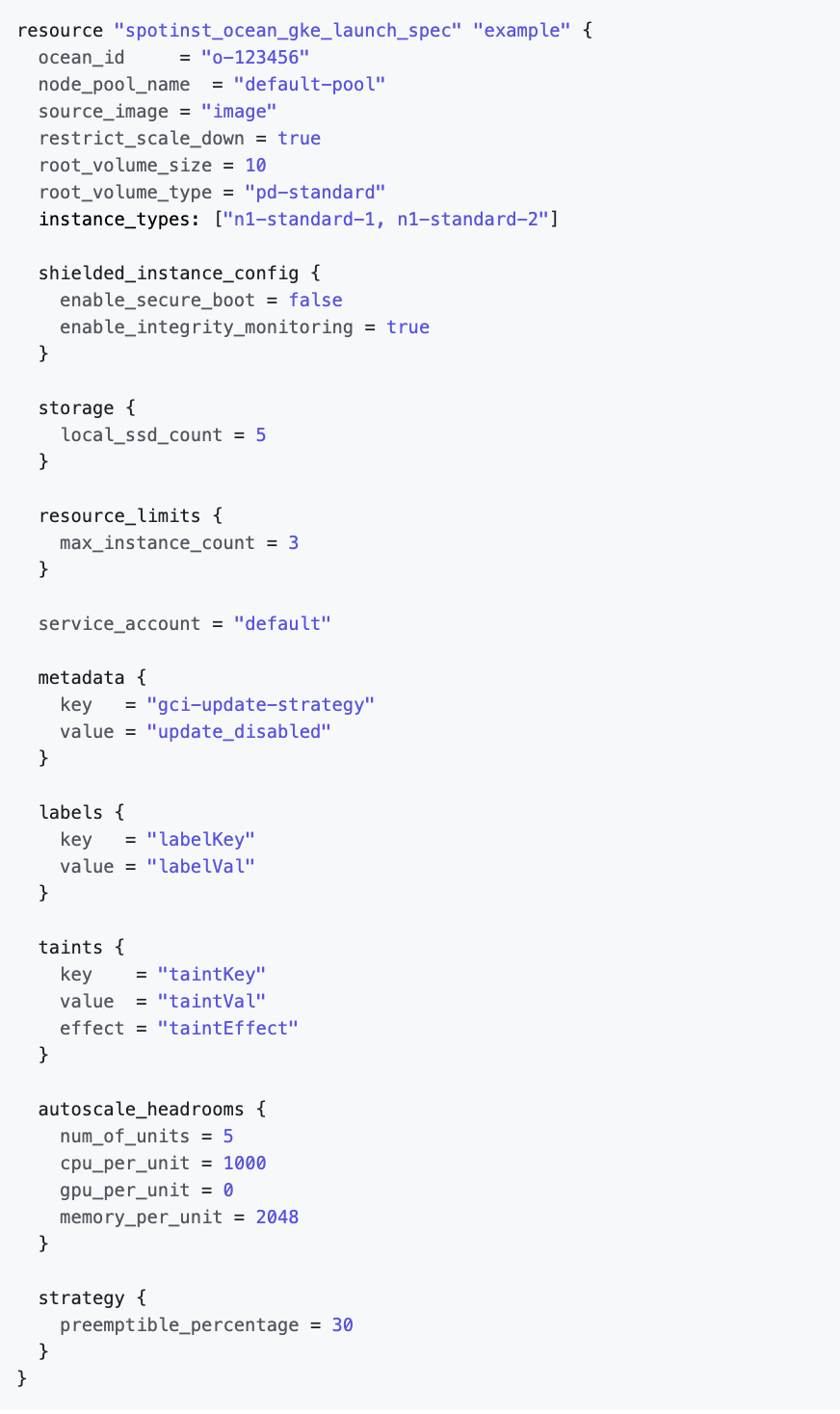Click the "update_disabled" metadata value
Screen dimensions: 840x1414
click(239, 732)
